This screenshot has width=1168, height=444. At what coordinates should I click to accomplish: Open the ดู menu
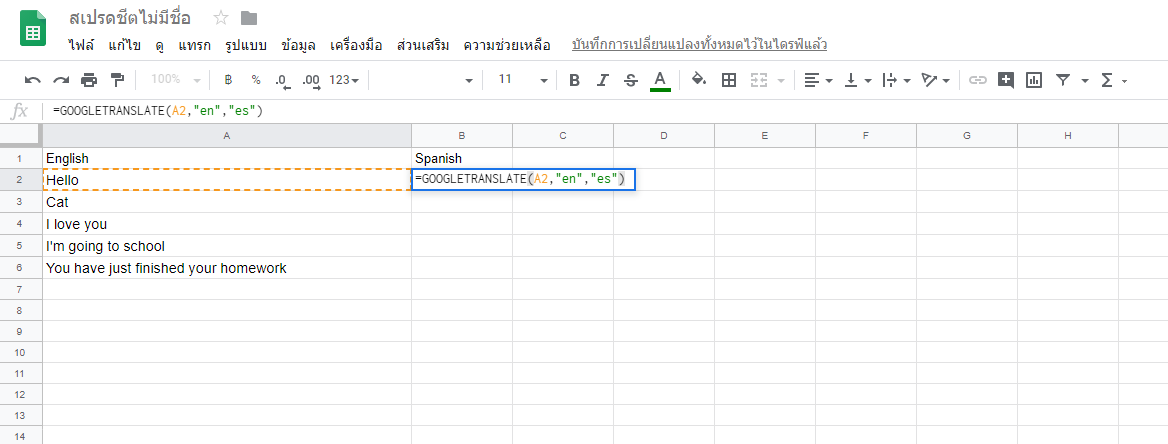(160, 45)
